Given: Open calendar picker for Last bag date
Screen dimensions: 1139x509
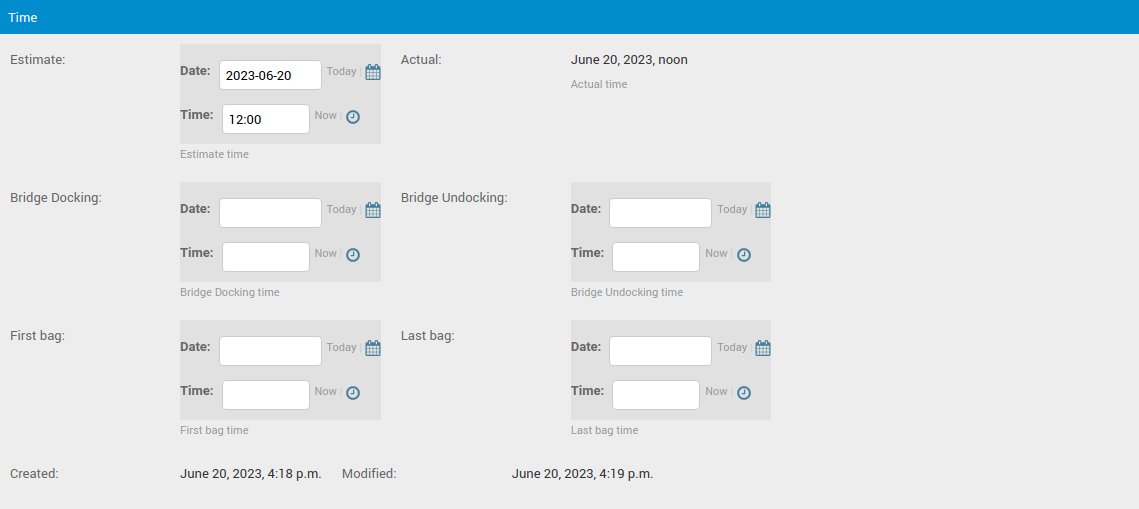Looking at the screenshot, I should (x=763, y=348).
